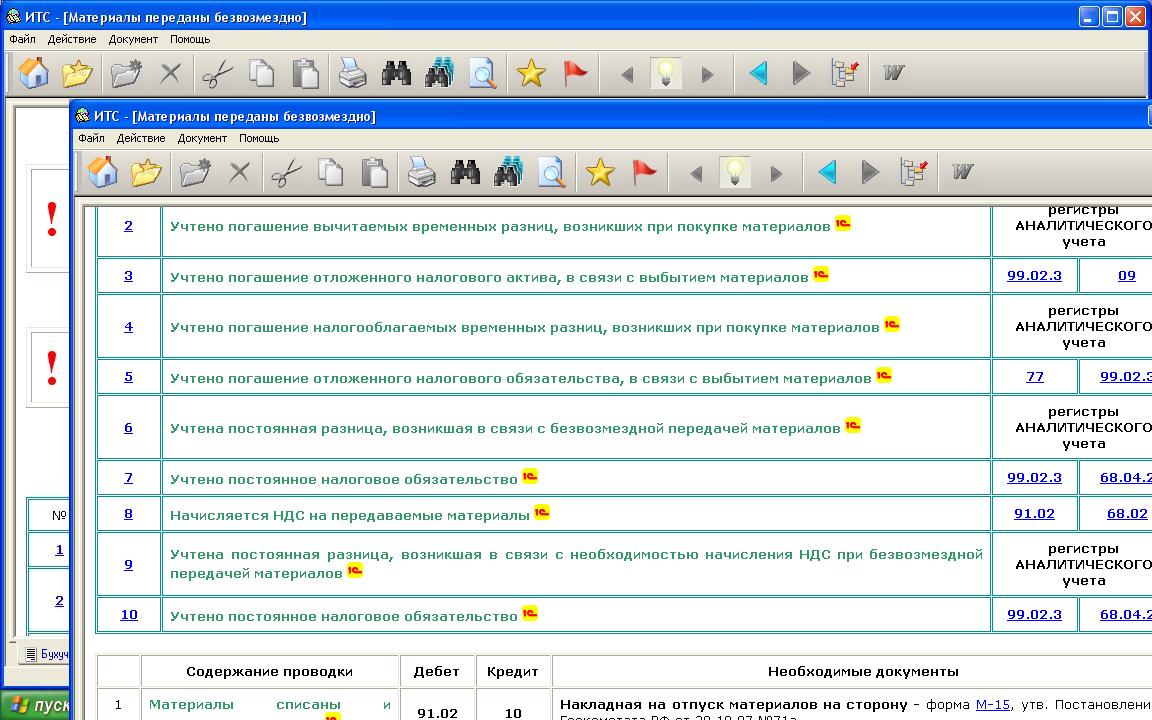
Task: Open the М-15 form link
Action: click(992, 704)
